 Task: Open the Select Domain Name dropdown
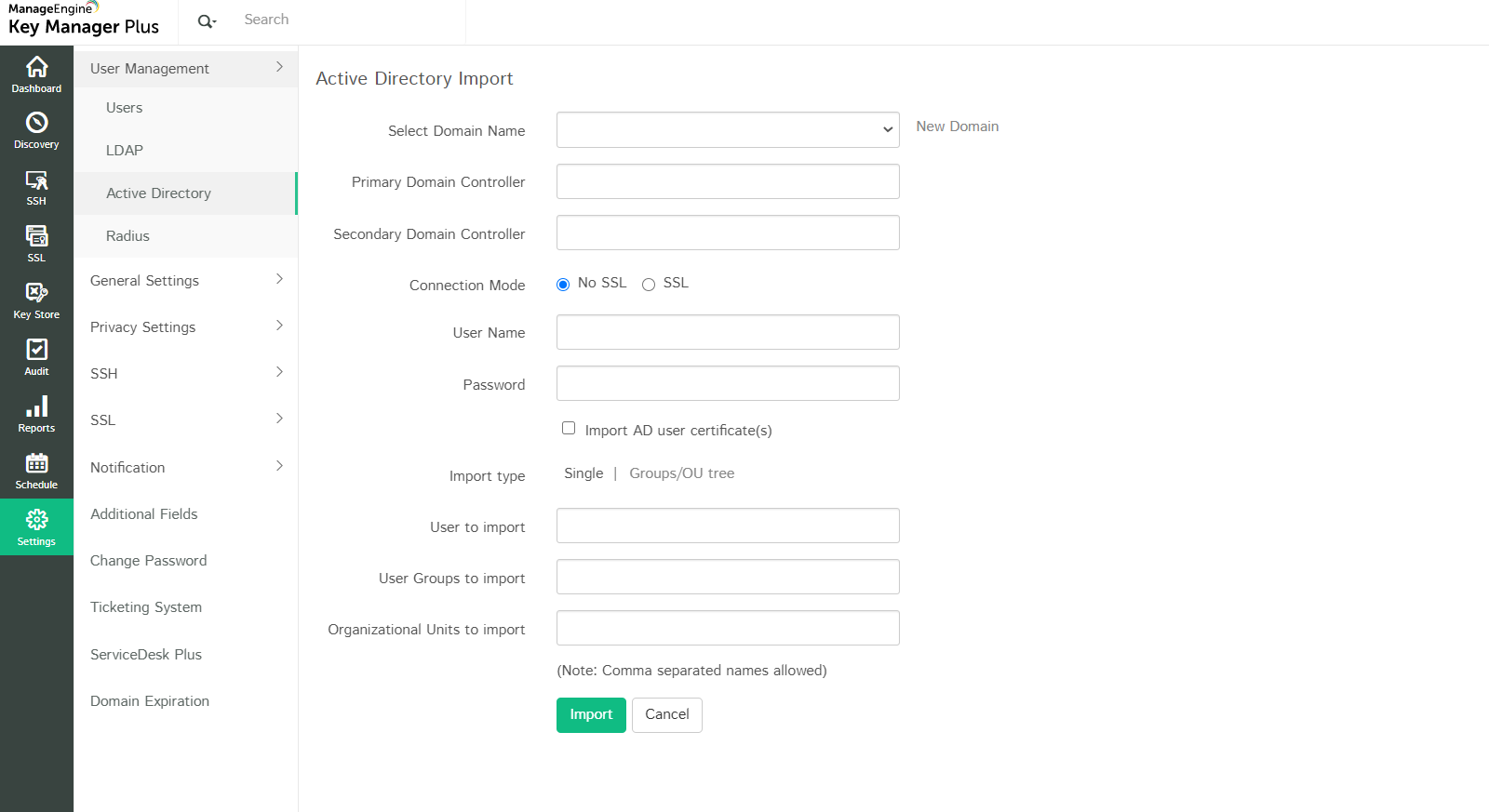(x=728, y=130)
